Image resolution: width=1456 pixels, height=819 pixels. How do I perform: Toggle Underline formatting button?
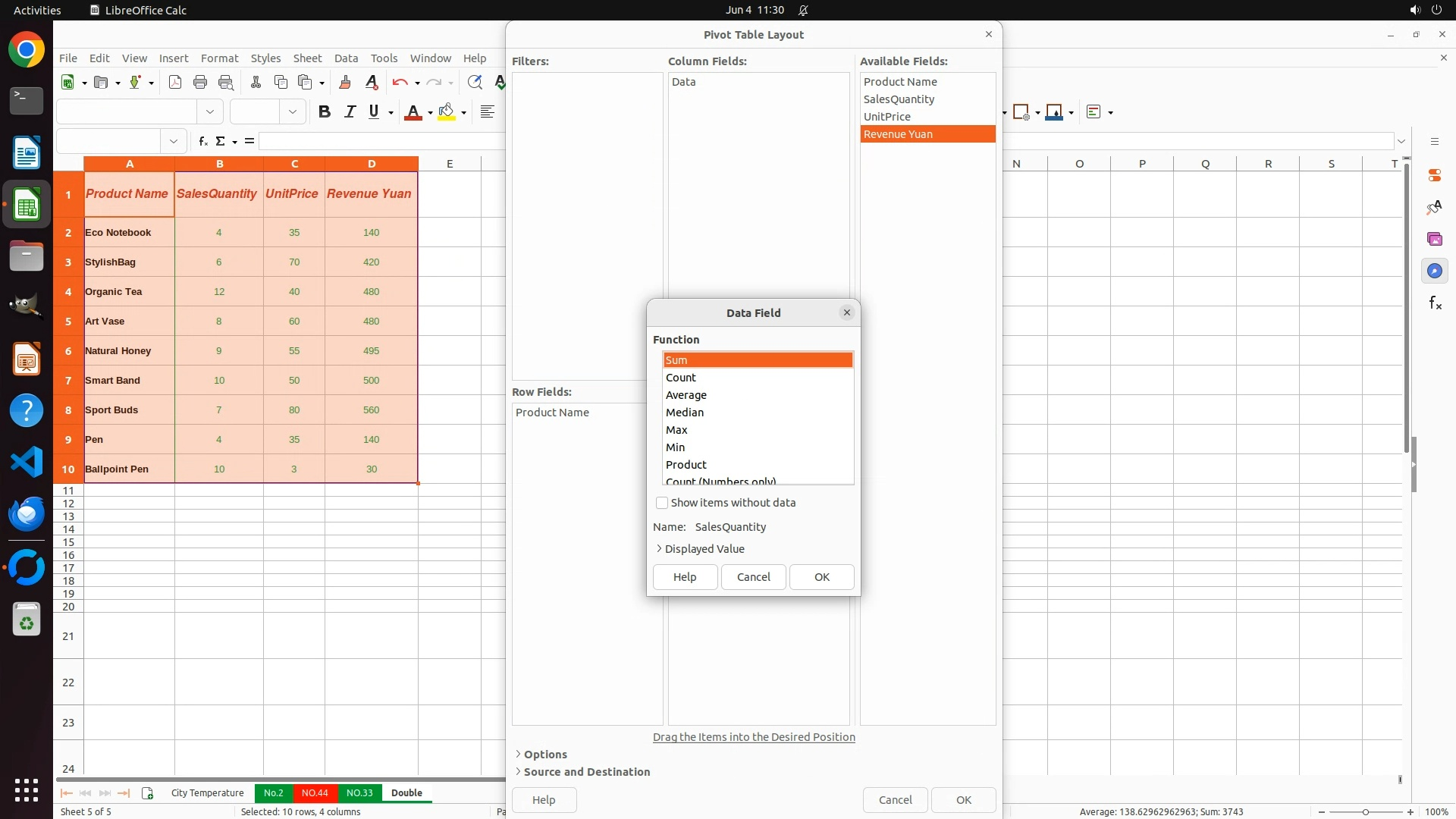(x=373, y=112)
